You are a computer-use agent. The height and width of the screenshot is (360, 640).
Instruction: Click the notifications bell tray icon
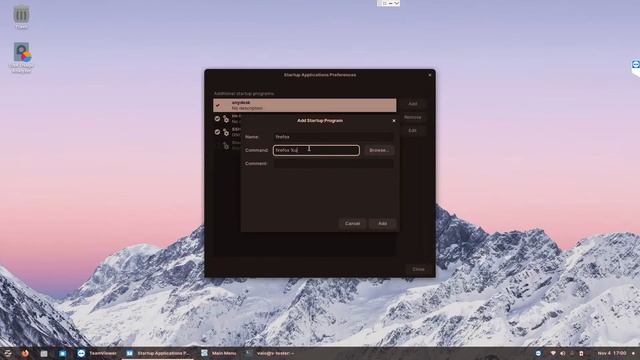[572, 353]
